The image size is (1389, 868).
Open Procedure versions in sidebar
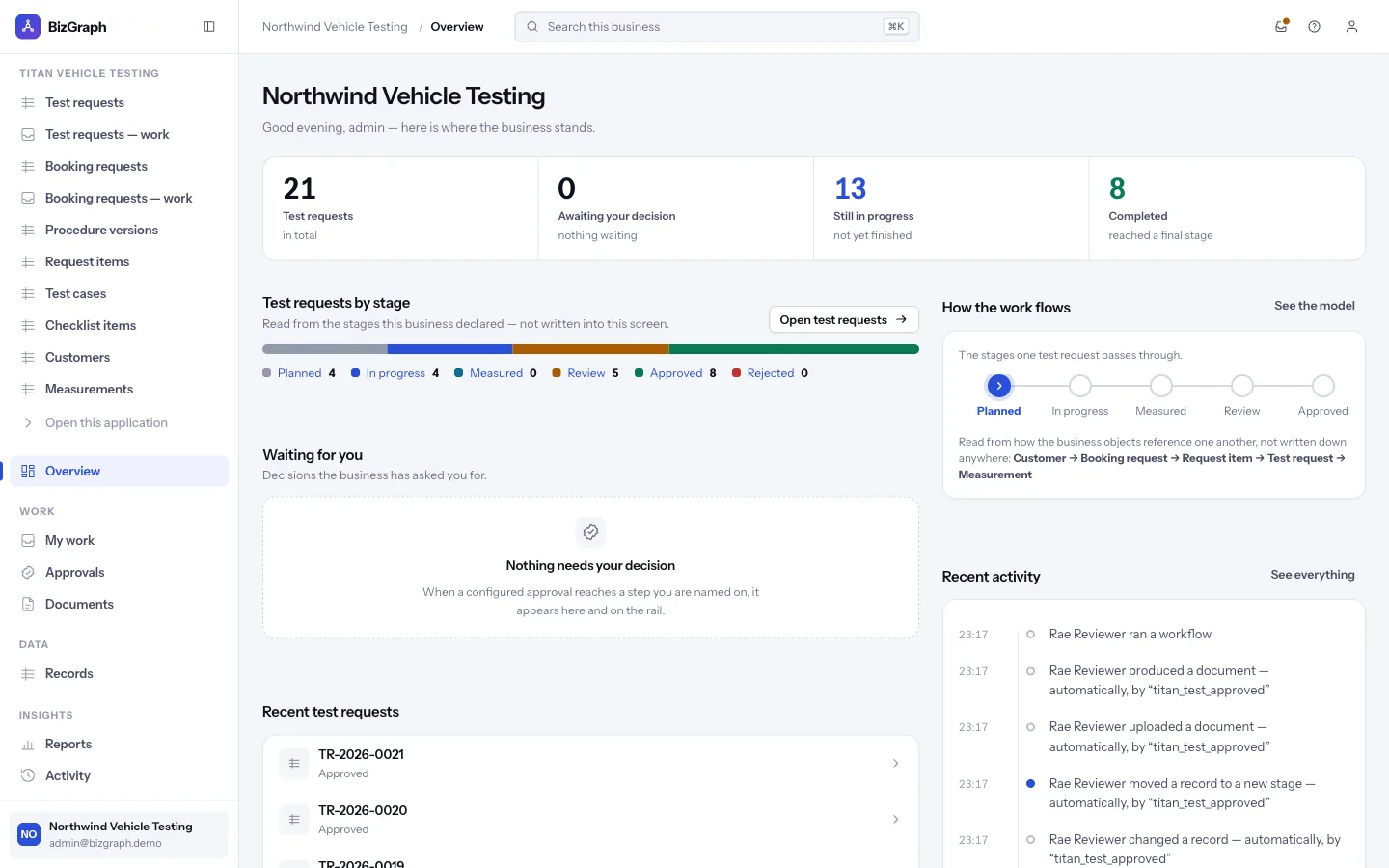(120, 231)
